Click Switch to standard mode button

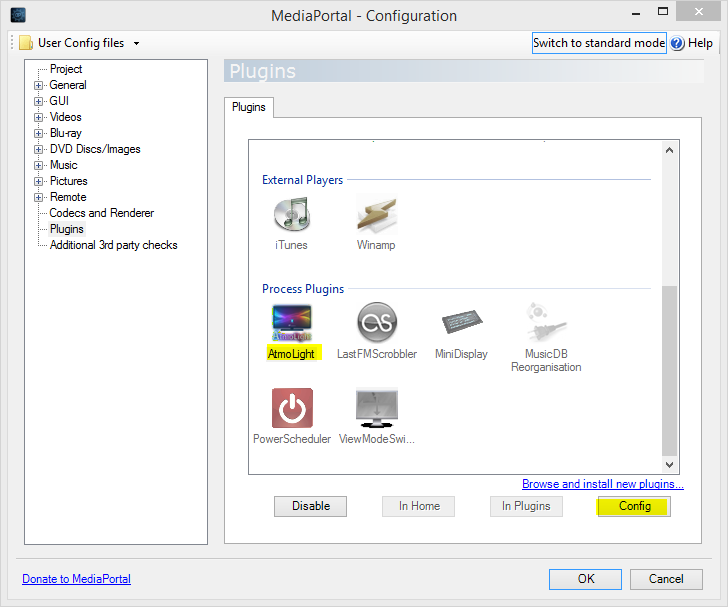click(x=599, y=43)
